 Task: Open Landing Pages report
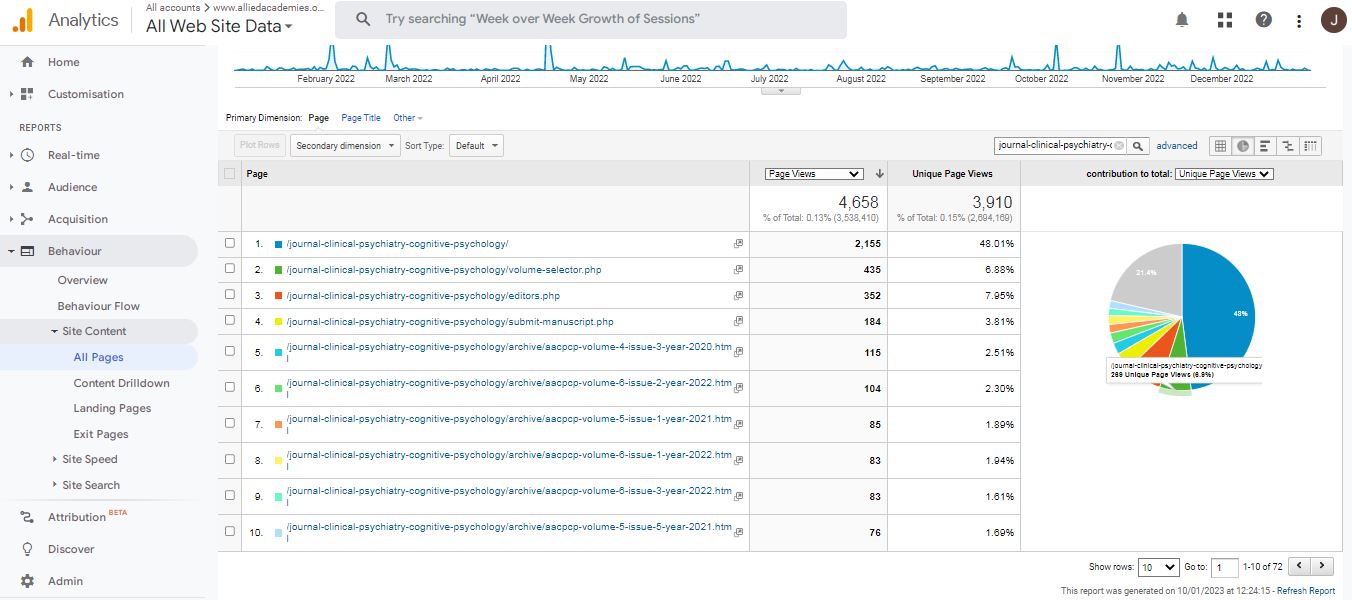click(x=112, y=408)
